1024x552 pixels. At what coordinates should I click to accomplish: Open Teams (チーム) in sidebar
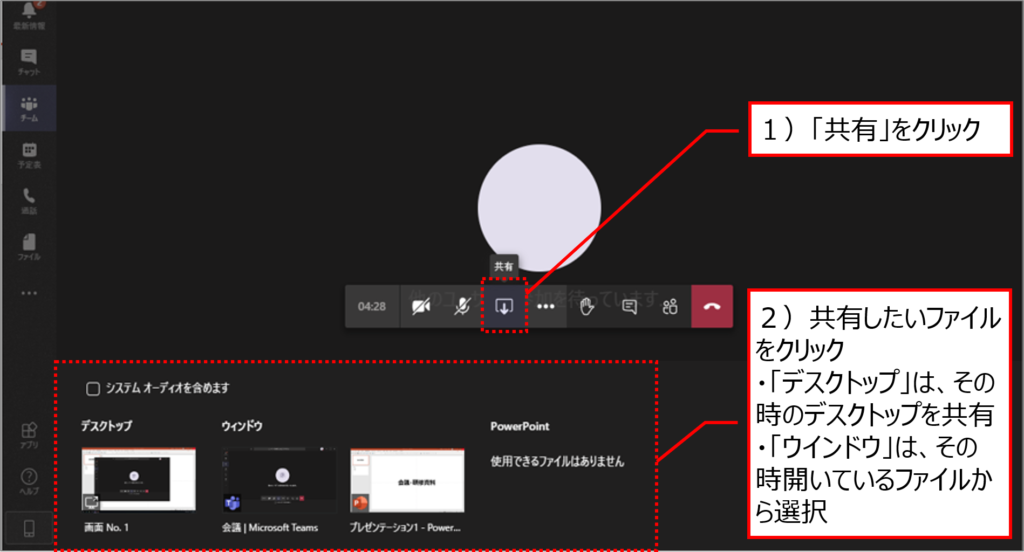(x=29, y=108)
